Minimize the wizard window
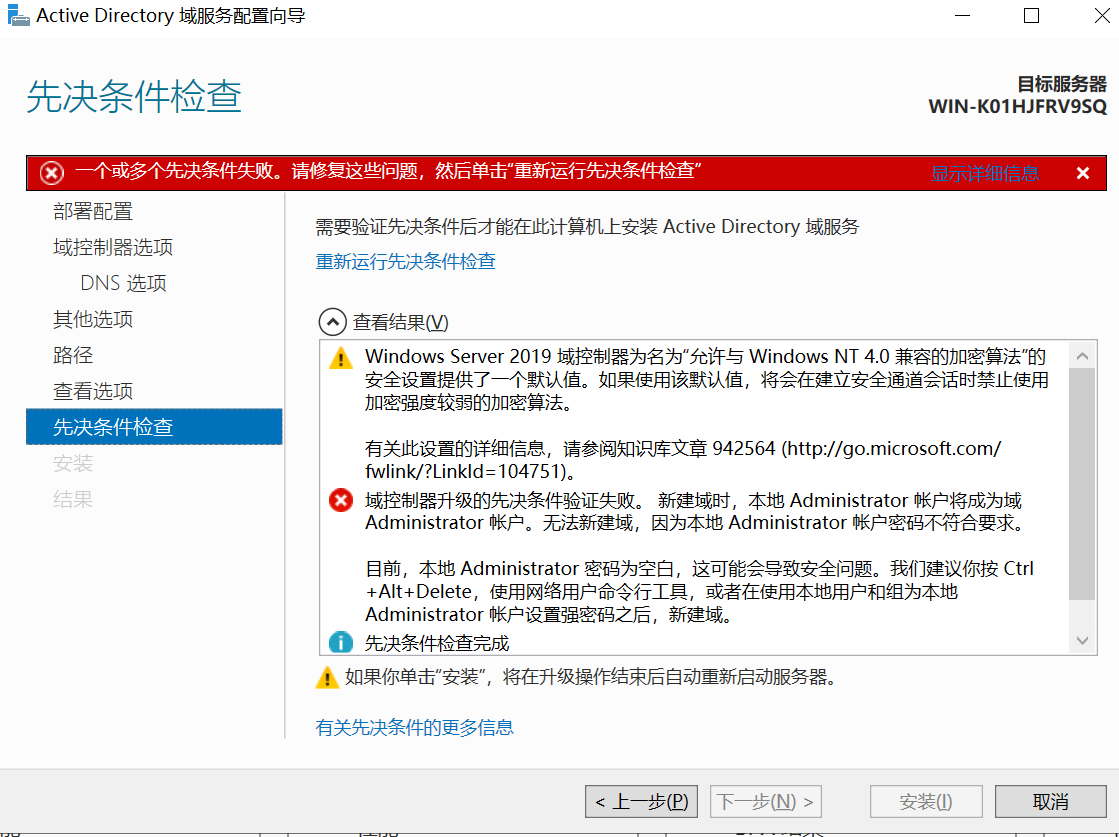 click(x=963, y=15)
